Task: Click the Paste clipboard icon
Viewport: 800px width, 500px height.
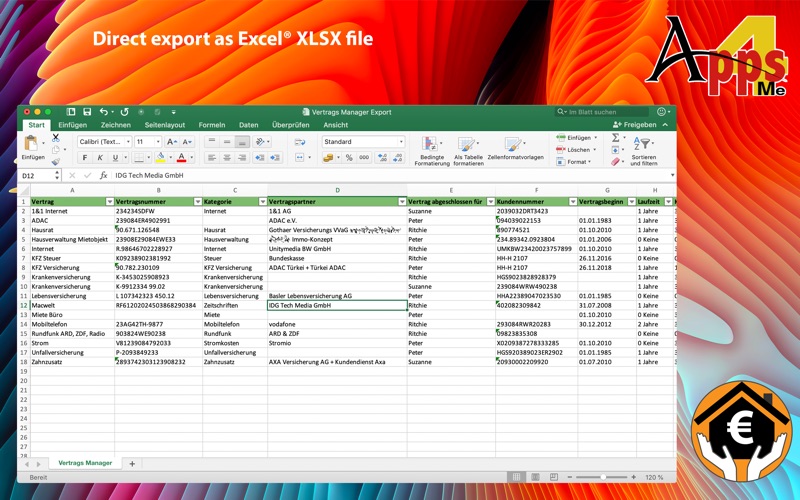Action: click(31, 143)
